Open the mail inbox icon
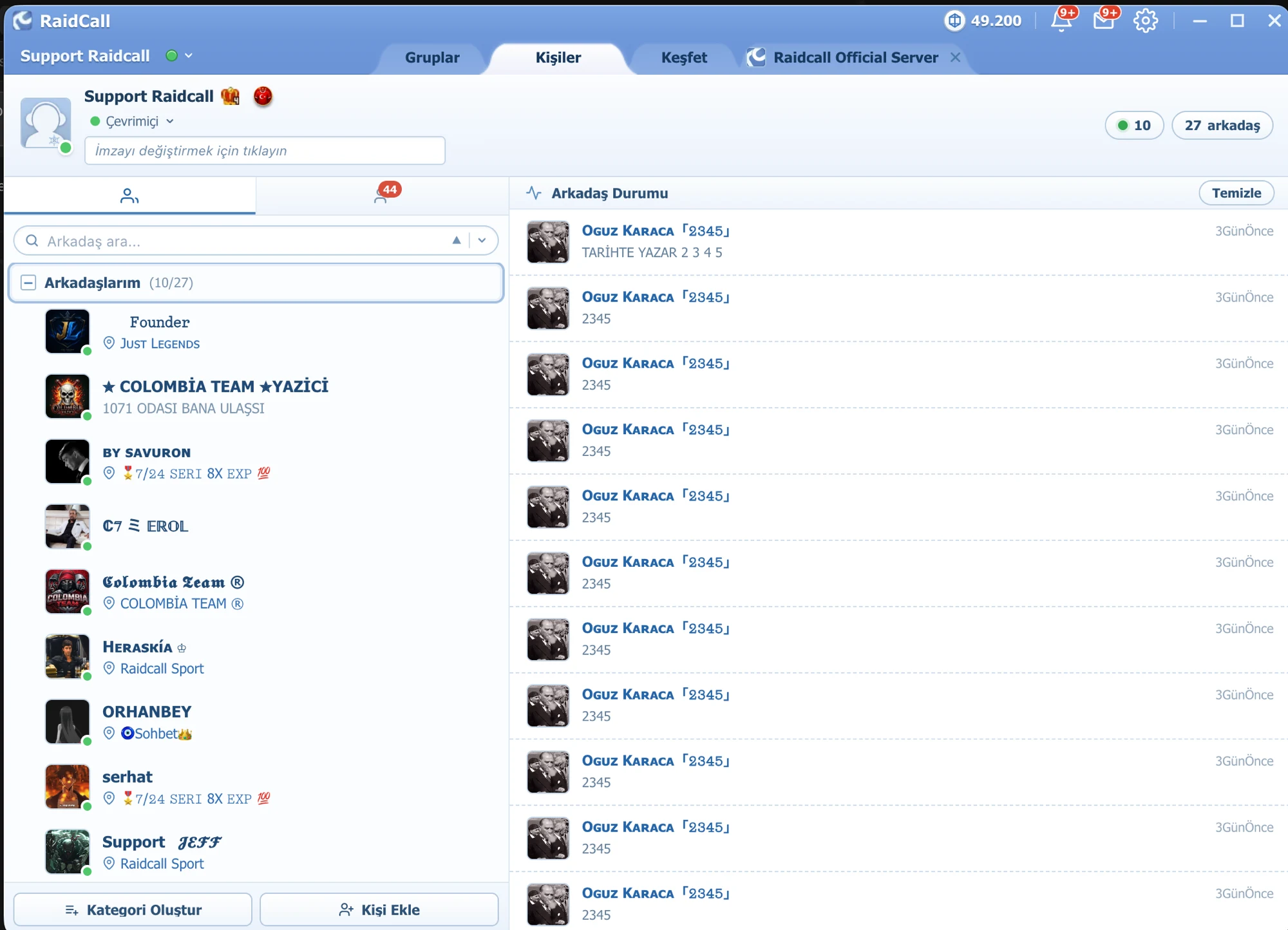This screenshot has height=930, width=1288. [x=1104, y=21]
